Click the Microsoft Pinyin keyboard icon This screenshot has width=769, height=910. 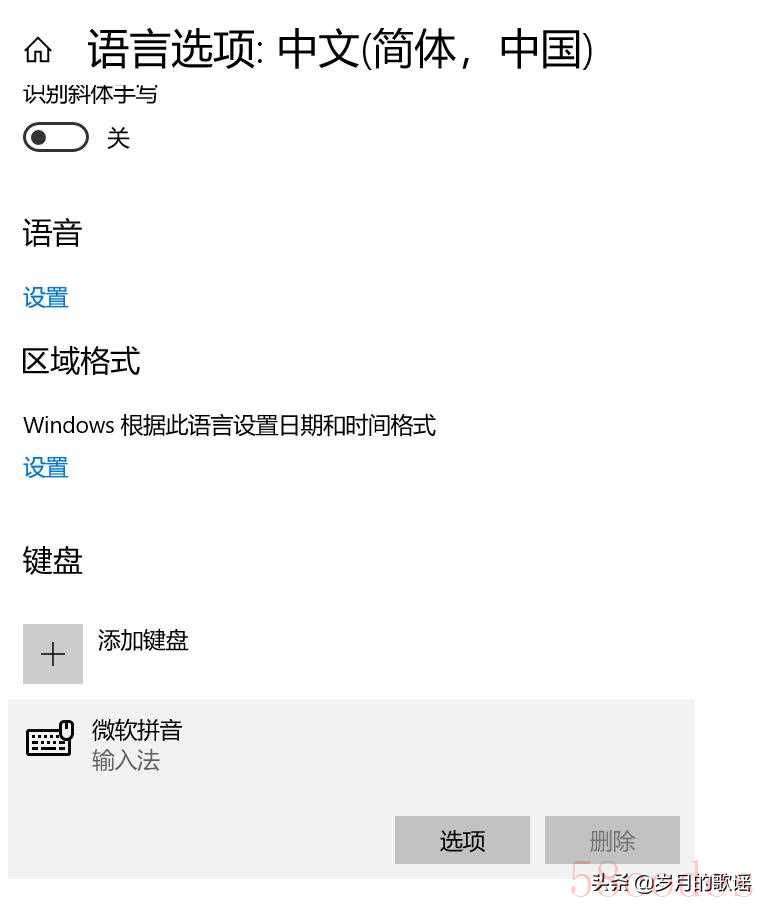coord(50,738)
